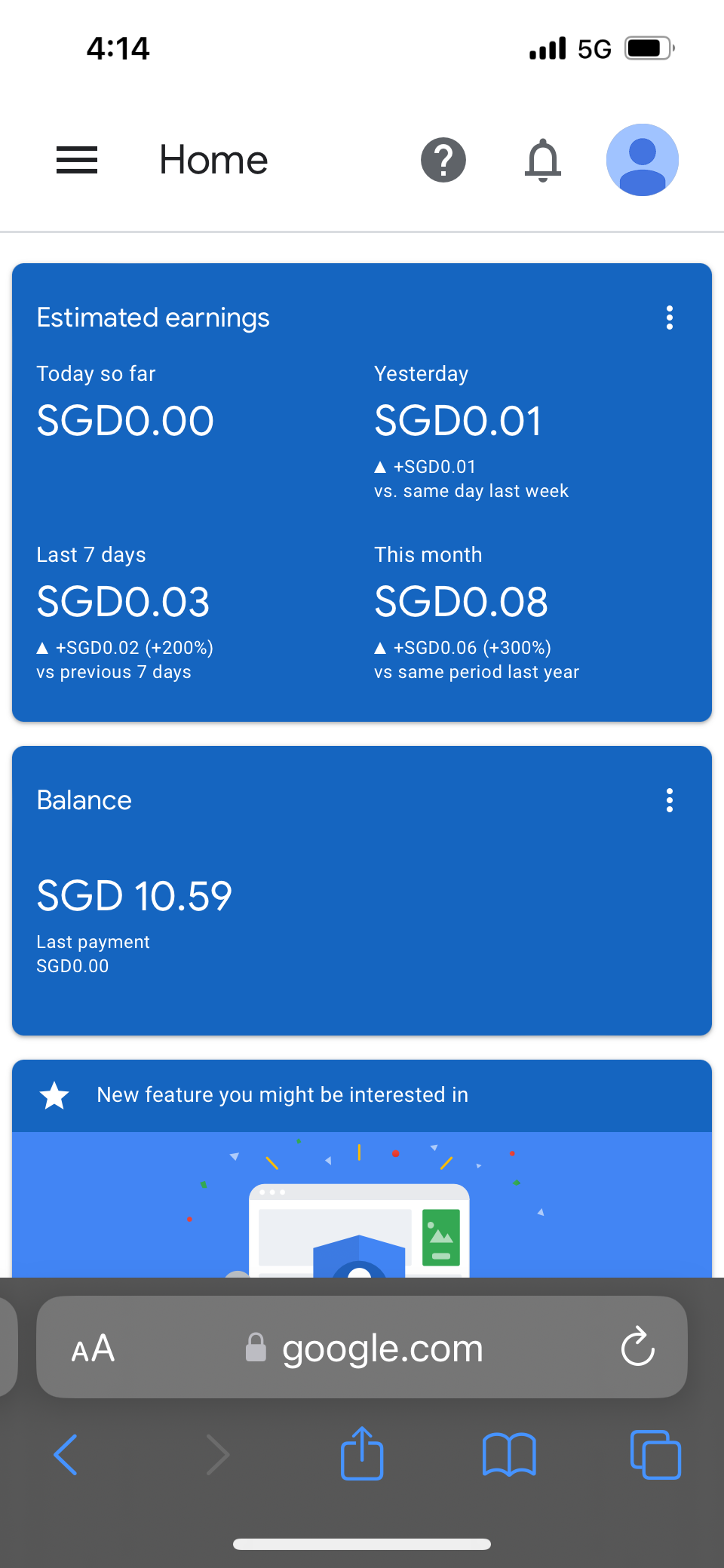Open Safari bookmarks book icon
Screen dimensions: 724x1568
[x=509, y=1454]
